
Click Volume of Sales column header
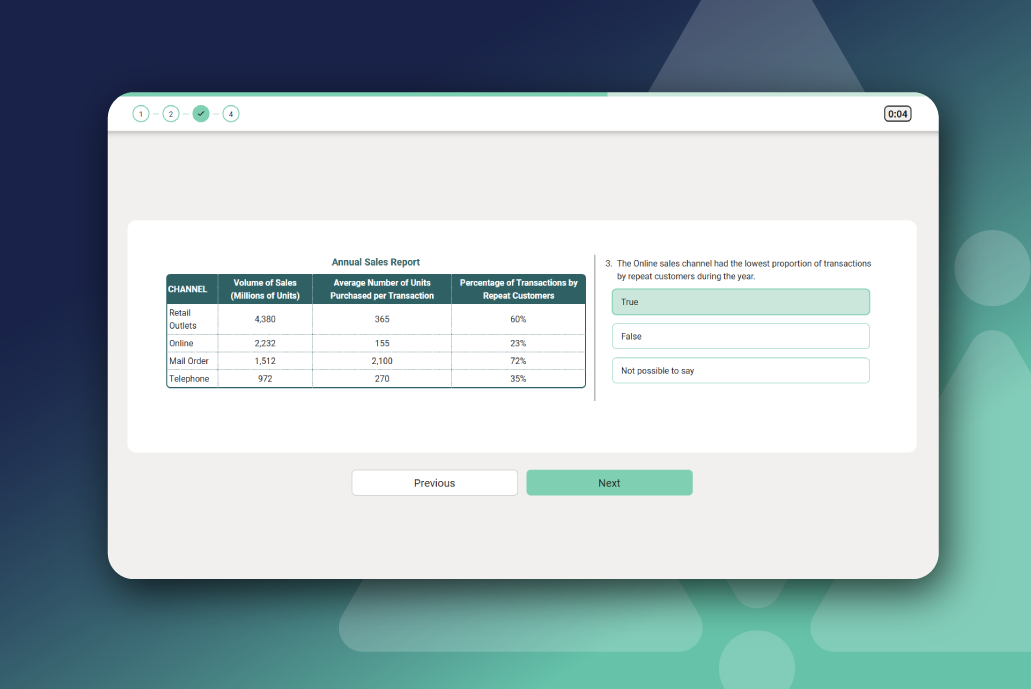(265, 289)
